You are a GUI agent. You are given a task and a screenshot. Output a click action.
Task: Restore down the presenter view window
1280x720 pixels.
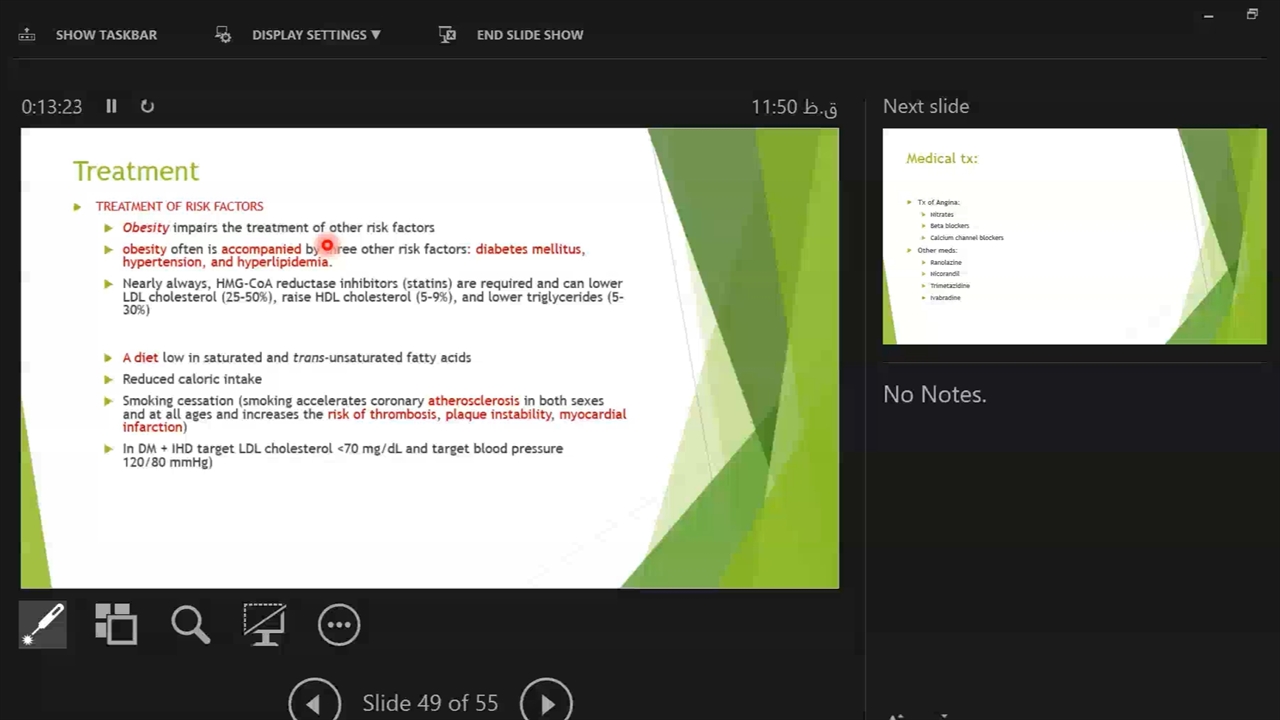tap(1251, 15)
